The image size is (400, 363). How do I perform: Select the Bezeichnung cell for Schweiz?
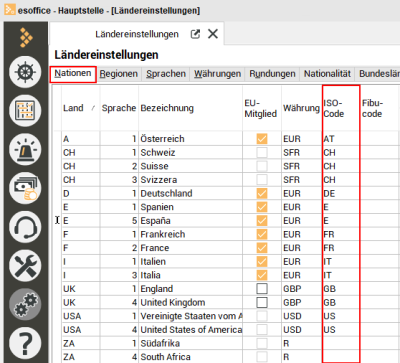click(x=191, y=153)
